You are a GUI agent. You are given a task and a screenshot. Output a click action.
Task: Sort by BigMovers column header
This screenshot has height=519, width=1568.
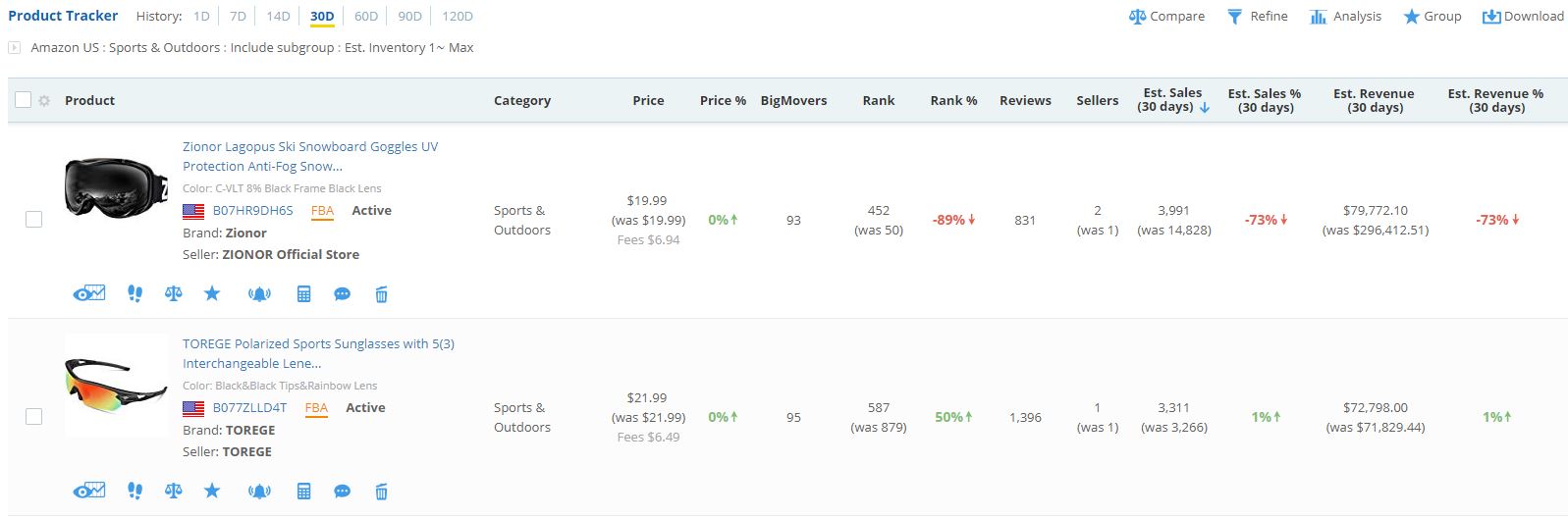tap(793, 100)
